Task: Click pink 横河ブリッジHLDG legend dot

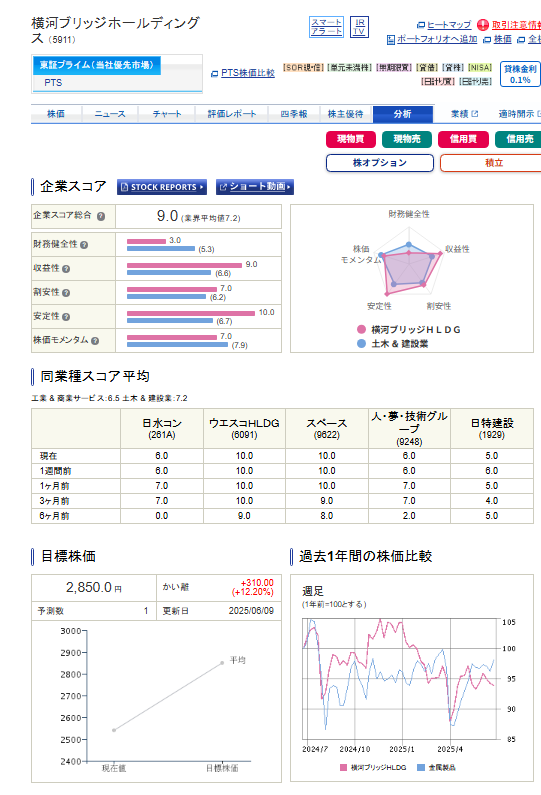Action: click(x=362, y=330)
